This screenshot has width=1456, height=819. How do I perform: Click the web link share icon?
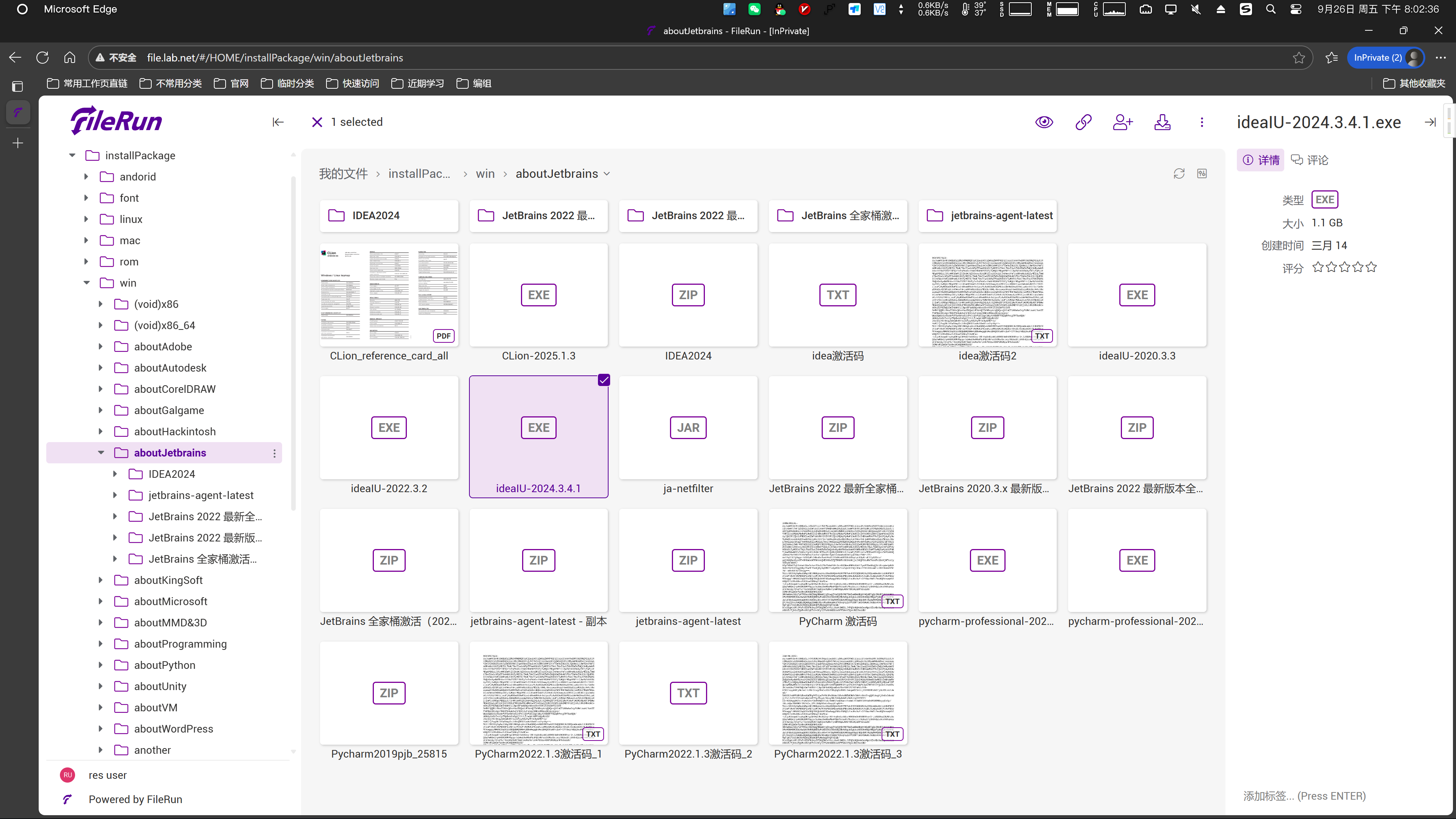pyautogui.click(x=1083, y=122)
